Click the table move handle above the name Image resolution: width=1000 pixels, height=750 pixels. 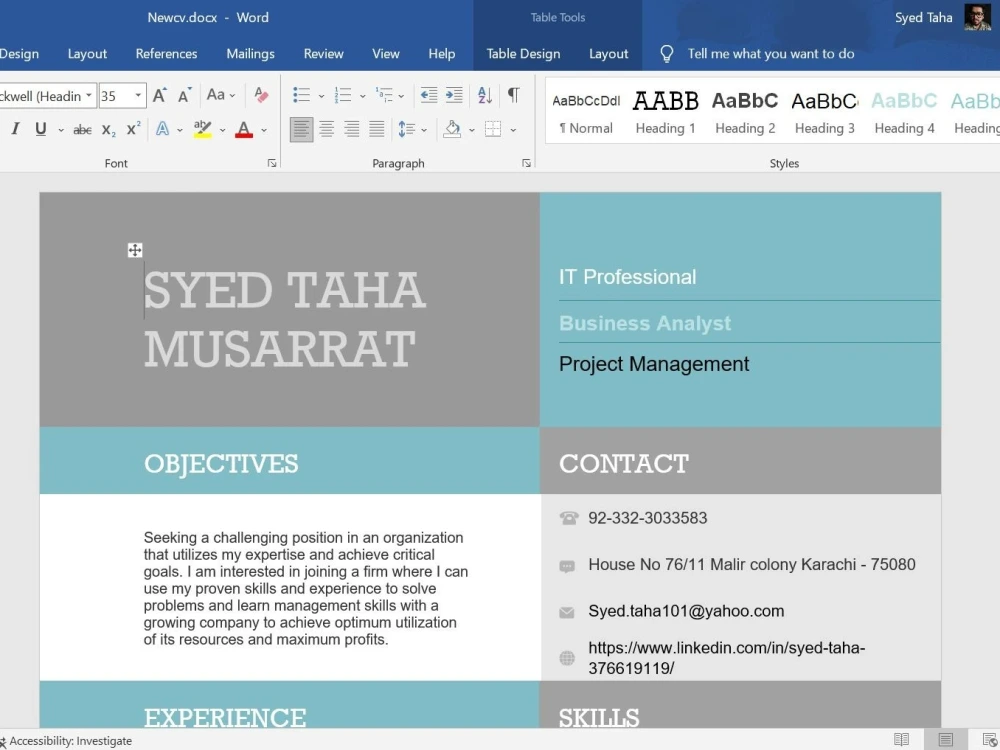coord(135,250)
